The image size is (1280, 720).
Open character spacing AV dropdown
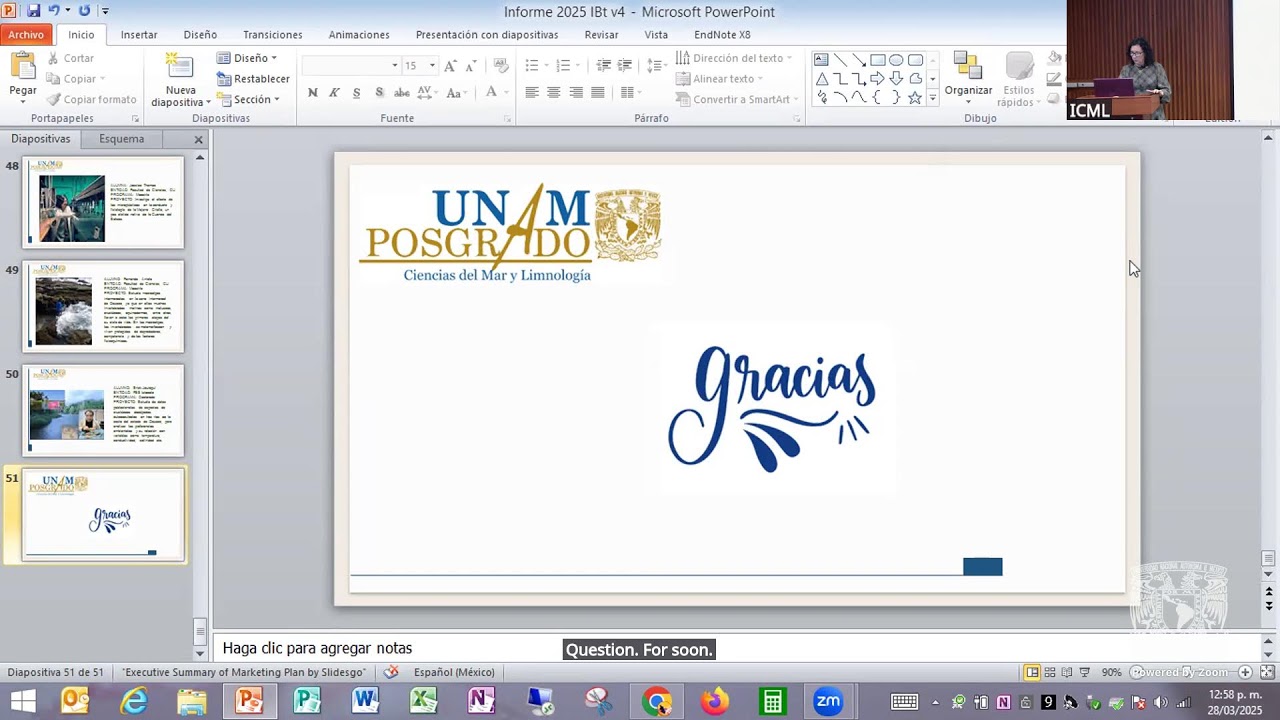[426, 93]
